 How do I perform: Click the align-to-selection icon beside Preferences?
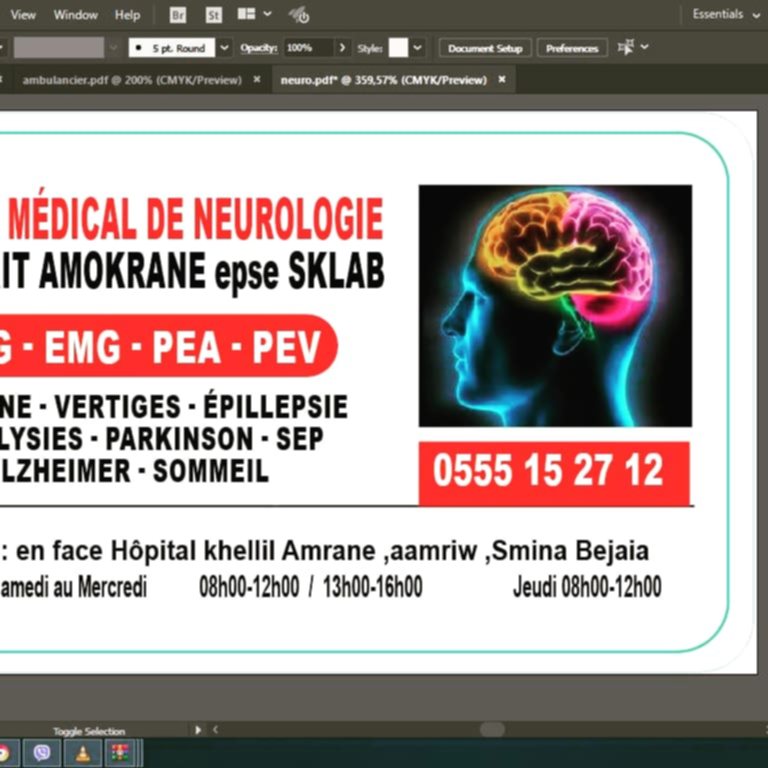(x=626, y=47)
